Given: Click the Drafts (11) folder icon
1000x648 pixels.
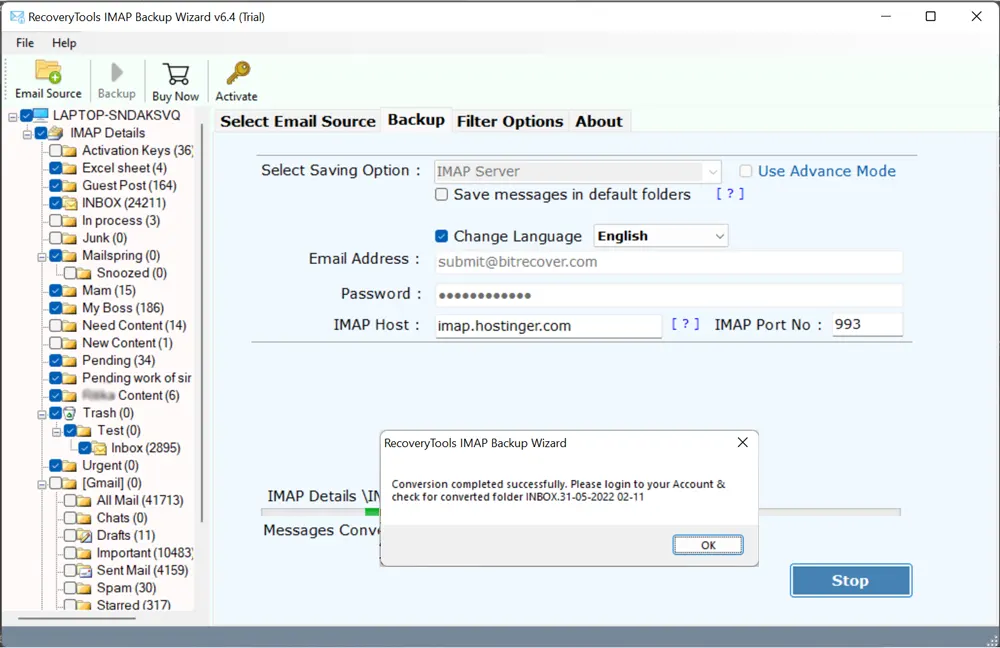Looking at the screenshot, I should point(85,536).
